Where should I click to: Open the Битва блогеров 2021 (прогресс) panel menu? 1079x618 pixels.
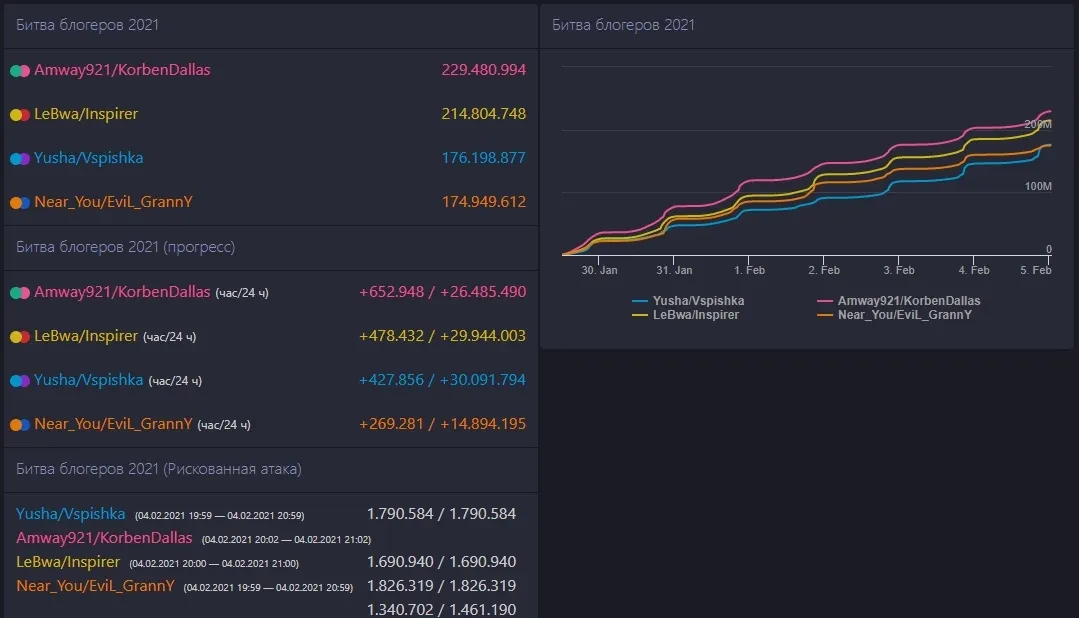(126, 247)
